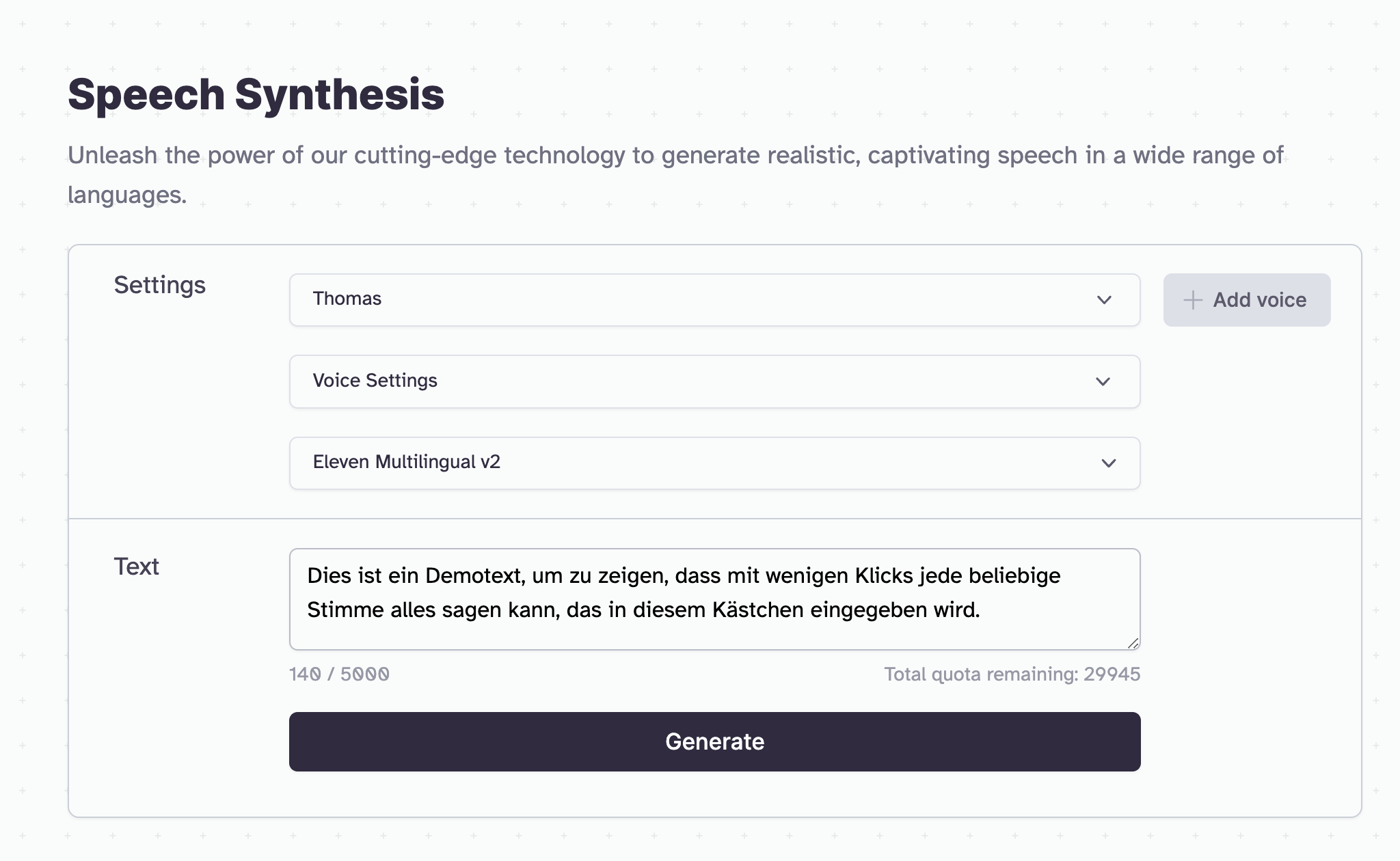Viewport: 1400px width, 861px height.
Task: Select the Settings section label
Action: pos(161,286)
